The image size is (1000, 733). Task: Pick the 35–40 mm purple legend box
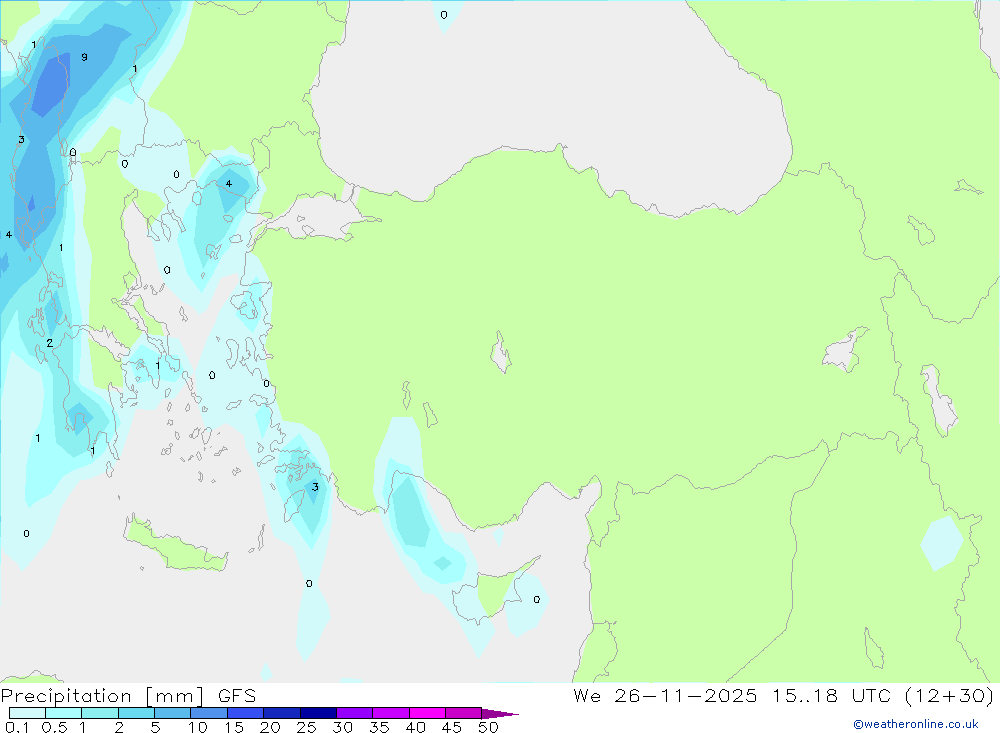click(x=391, y=713)
